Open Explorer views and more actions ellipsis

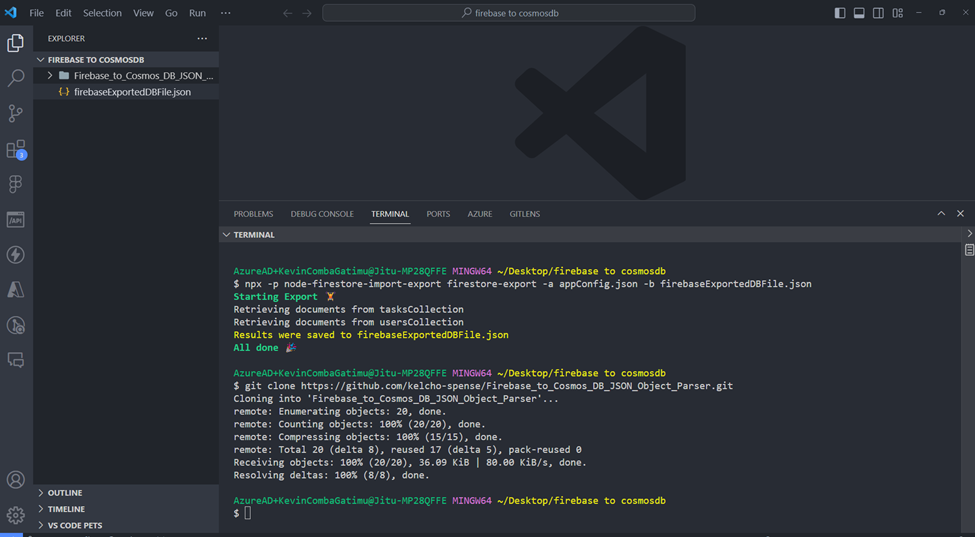point(202,39)
